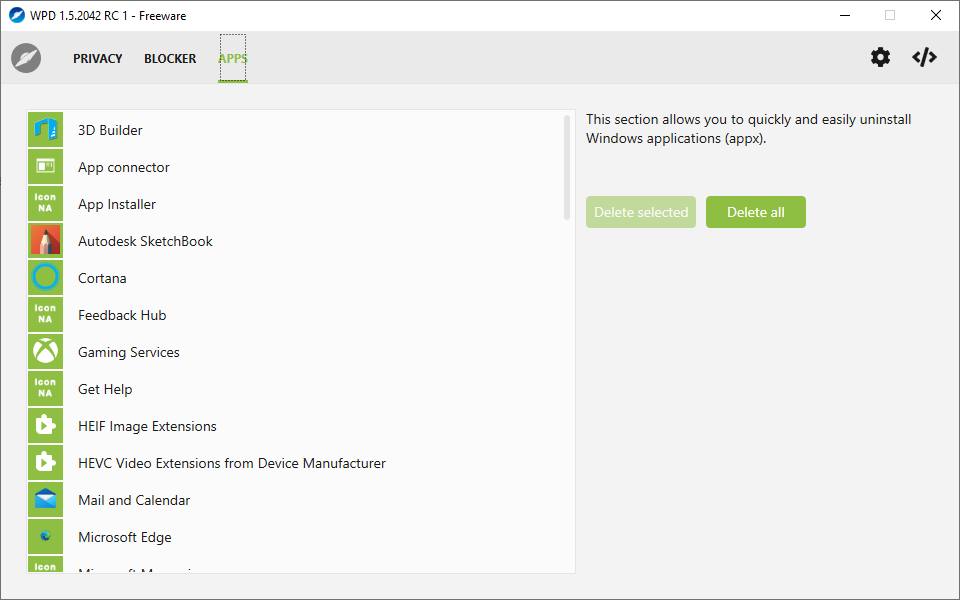
Task: Select the Cortana label
Action: pos(102,278)
